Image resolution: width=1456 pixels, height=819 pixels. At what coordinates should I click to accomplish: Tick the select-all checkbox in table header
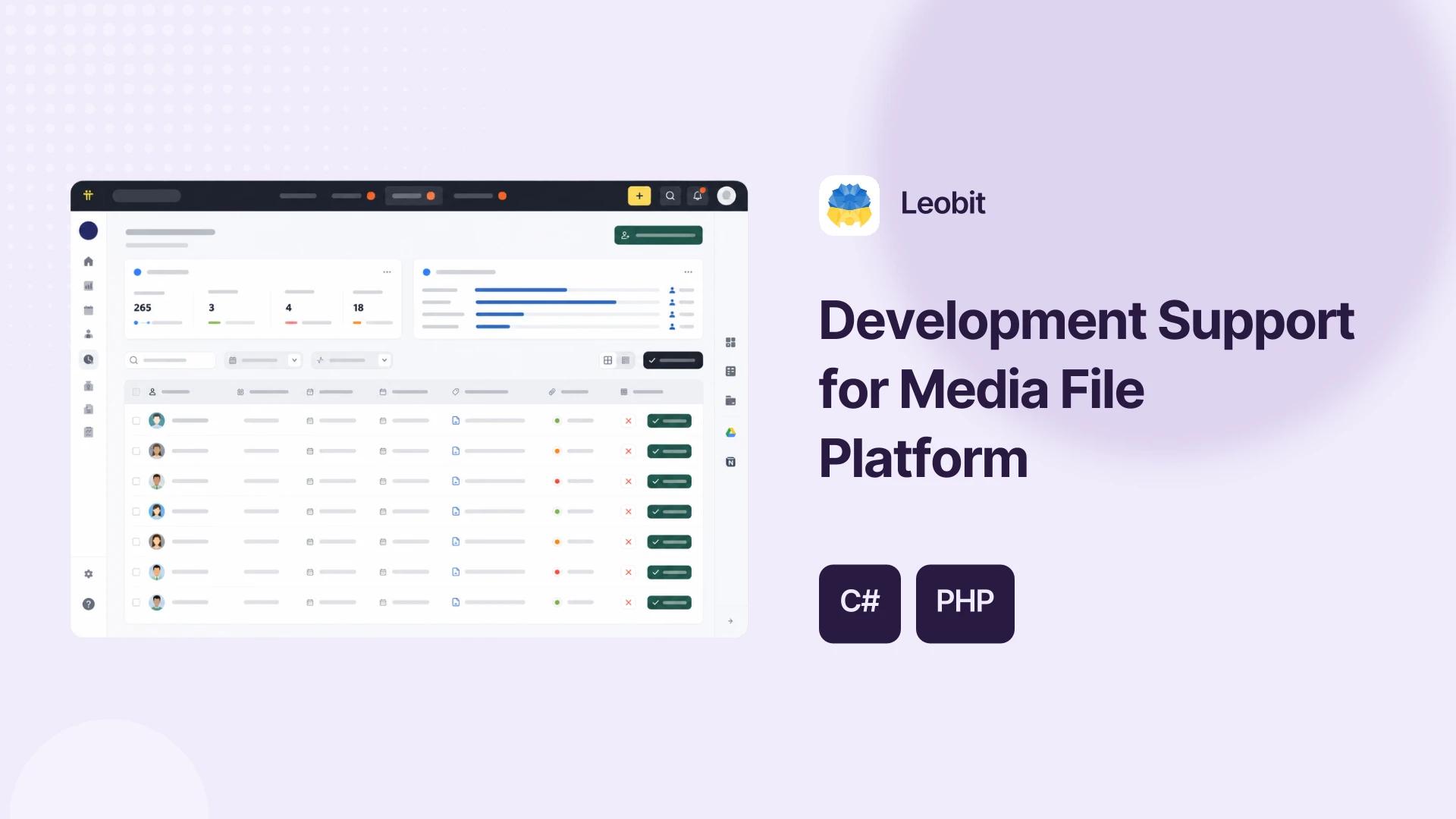click(x=136, y=392)
